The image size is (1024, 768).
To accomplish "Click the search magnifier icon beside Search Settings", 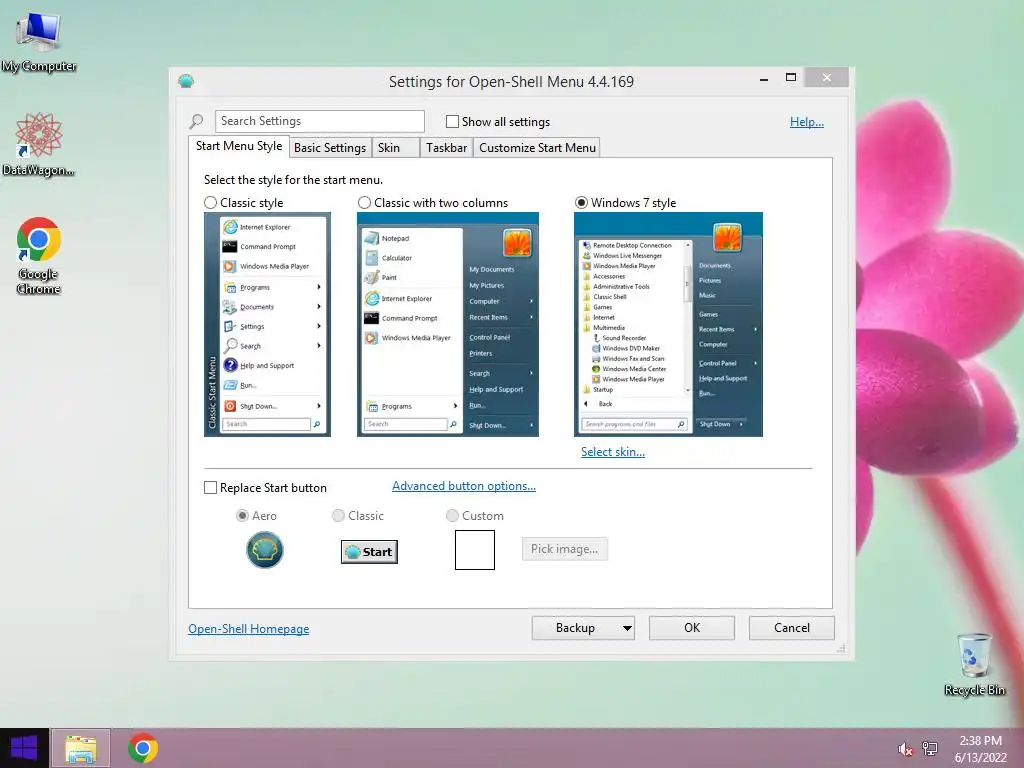I will click(196, 121).
